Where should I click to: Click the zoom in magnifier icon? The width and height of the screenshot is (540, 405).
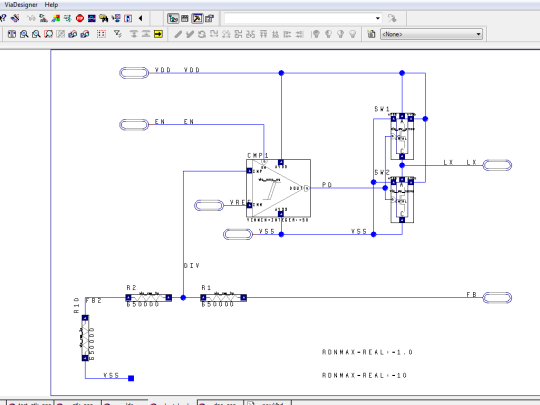pyautogui.click(x=24, y=34)
